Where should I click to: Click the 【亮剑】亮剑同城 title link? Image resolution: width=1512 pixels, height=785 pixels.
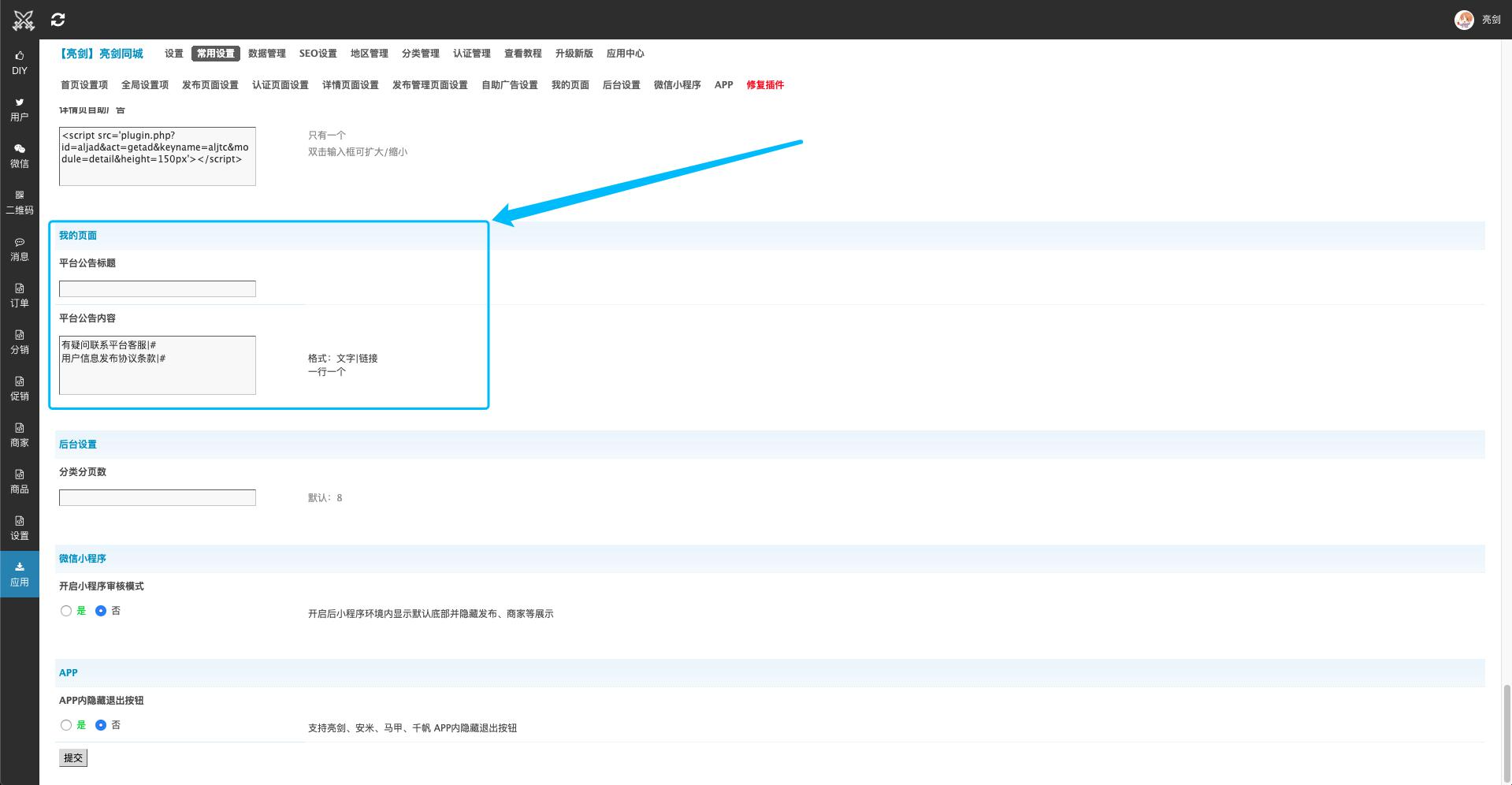pyautogui.click(x=101, y=54)
